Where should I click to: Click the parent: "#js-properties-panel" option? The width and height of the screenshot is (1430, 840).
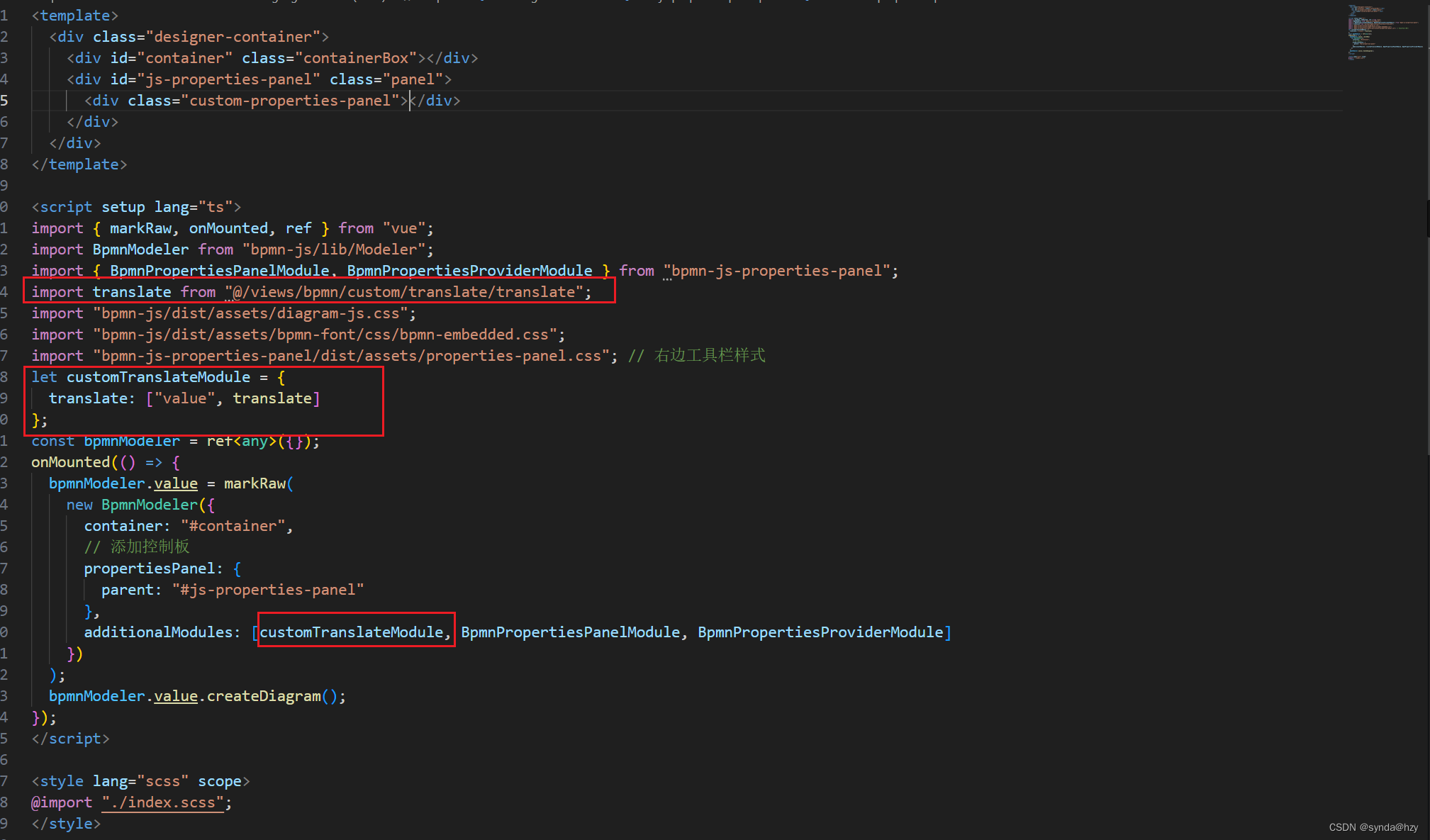pyautogui.click(x=233, y=590)
